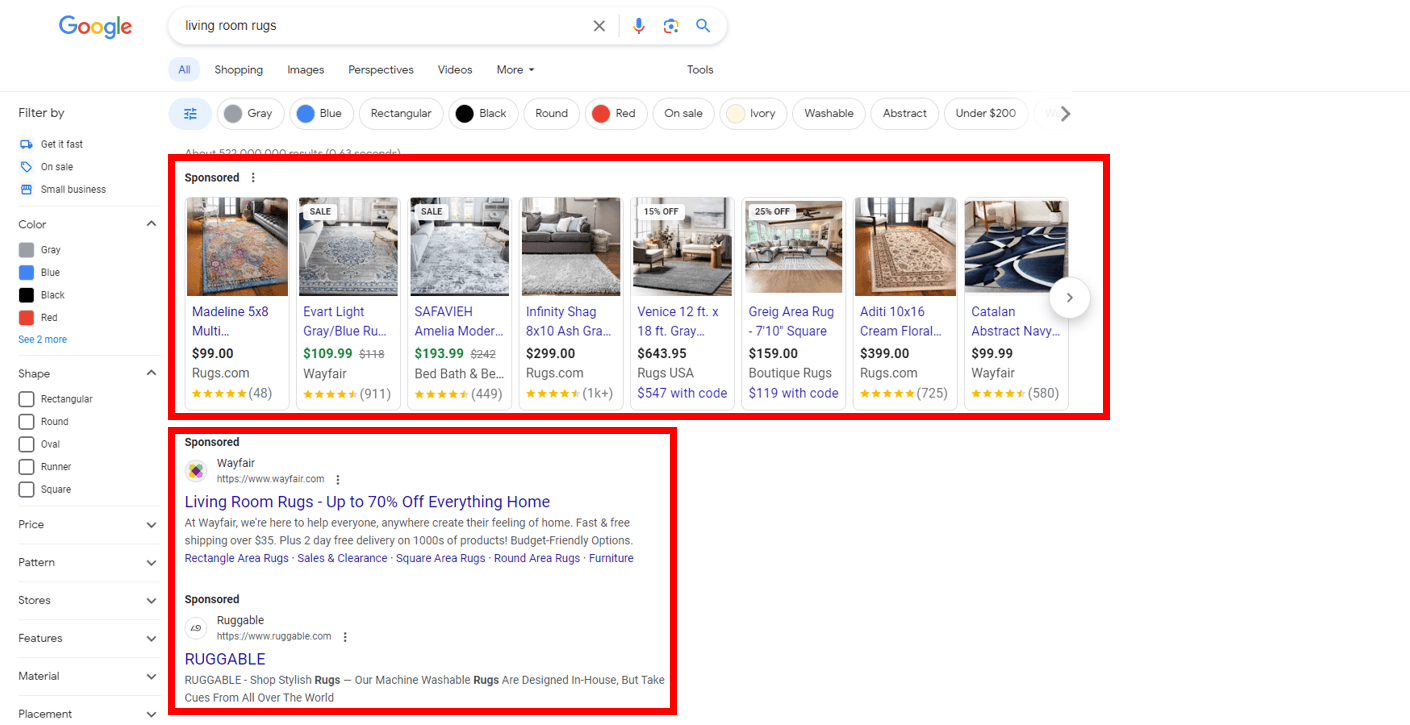Switch to the Shopping tab
Viewport: 1410px width, 725px height.
pos(239,70)
